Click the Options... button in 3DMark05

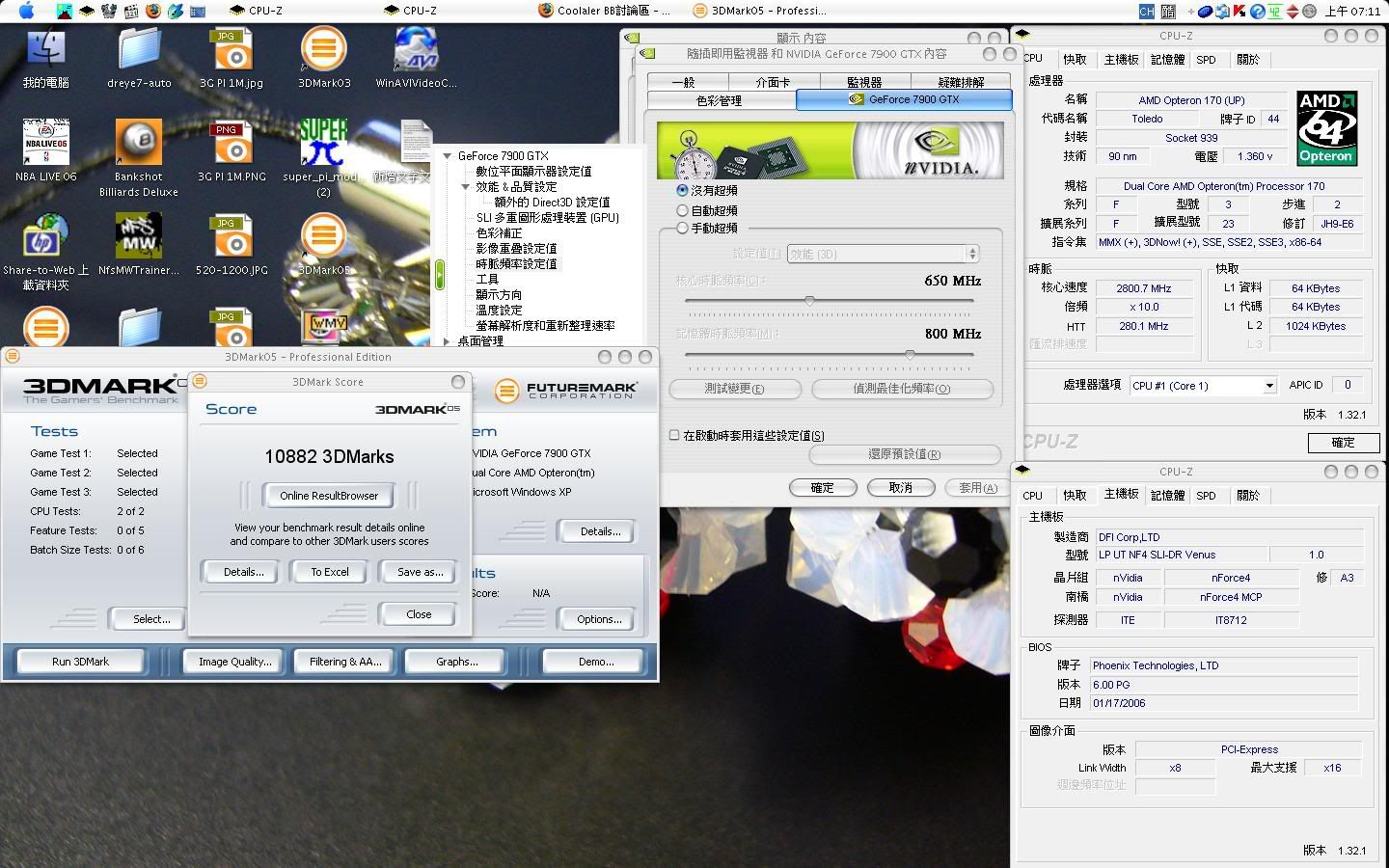(x=599, y=619)
